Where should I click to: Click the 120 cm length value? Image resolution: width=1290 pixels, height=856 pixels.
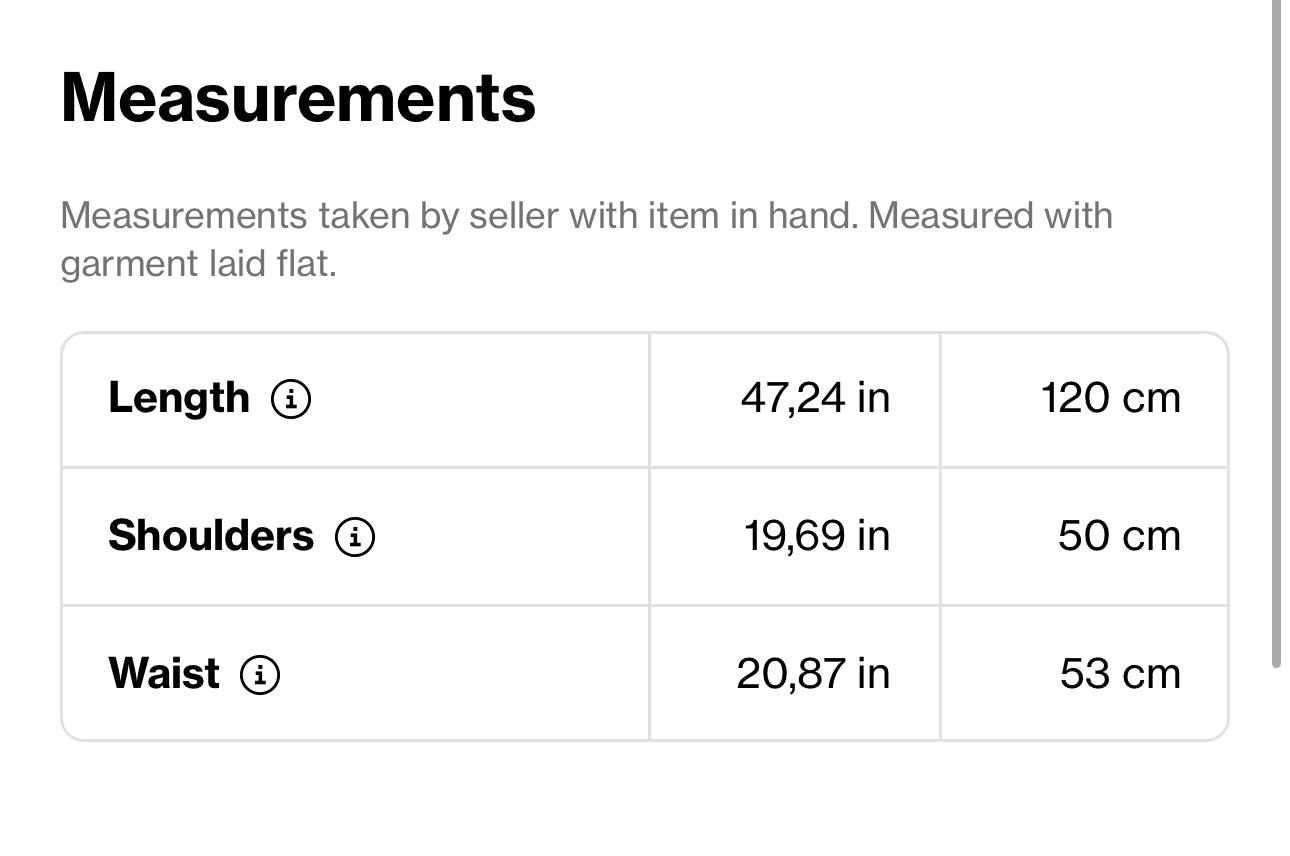click(1110, 398)
